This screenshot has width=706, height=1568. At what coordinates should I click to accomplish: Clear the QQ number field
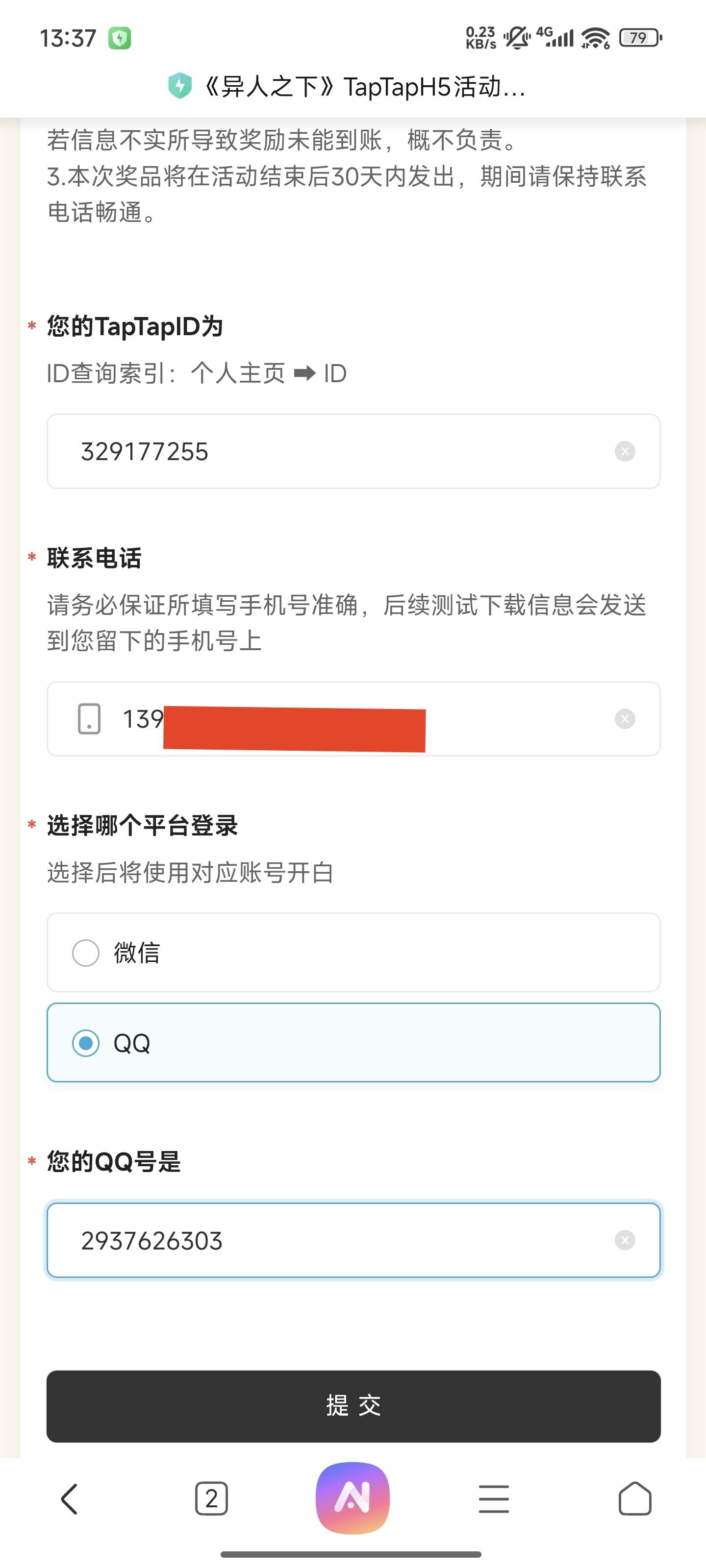tap(625, 1240)
